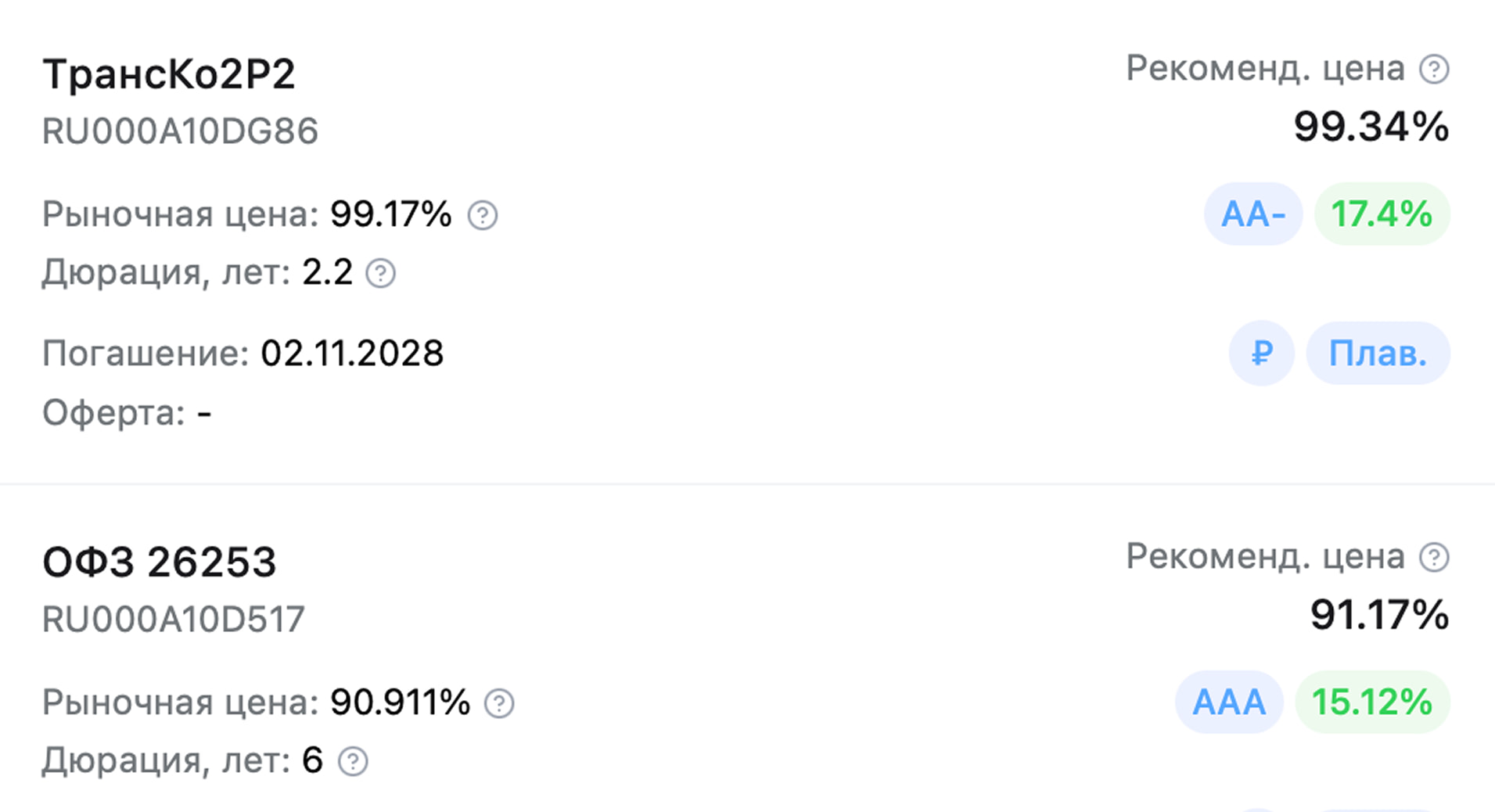Click the ruble currency badge
The image size is (1495, 812).
coord(1261,354)
